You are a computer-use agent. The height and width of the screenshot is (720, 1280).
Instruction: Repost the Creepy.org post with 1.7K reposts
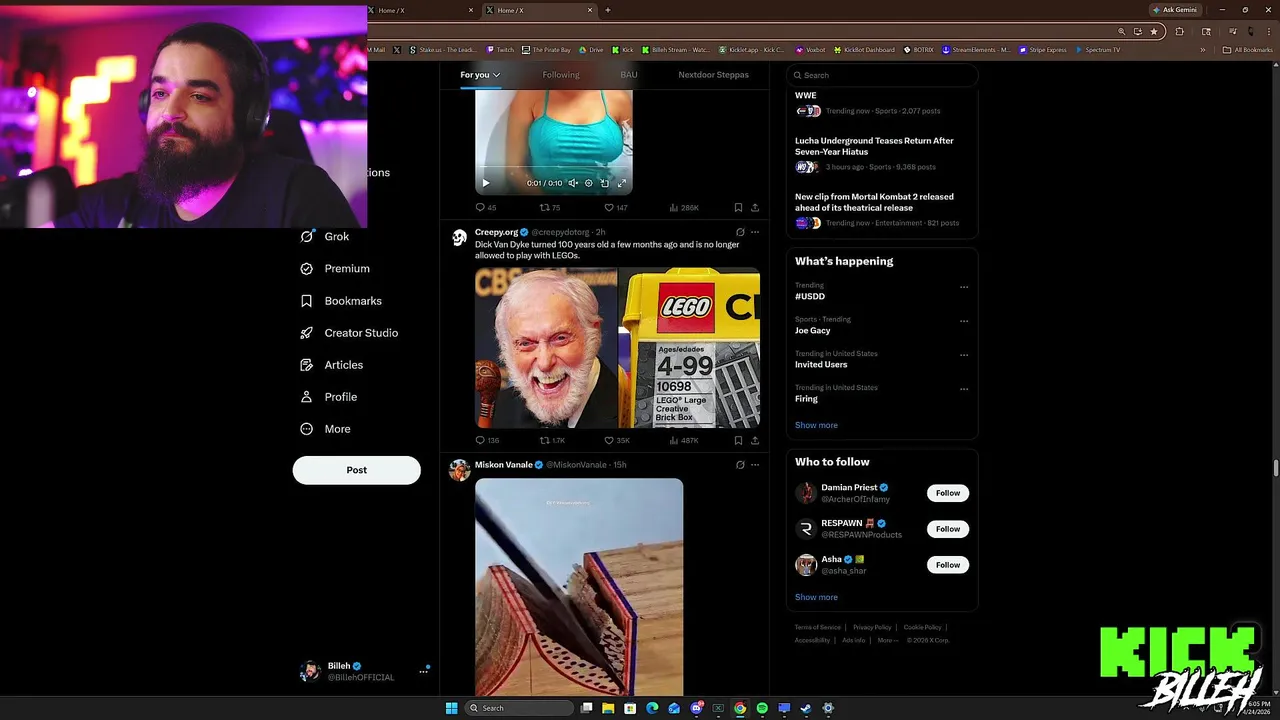(x=553, y=440)
